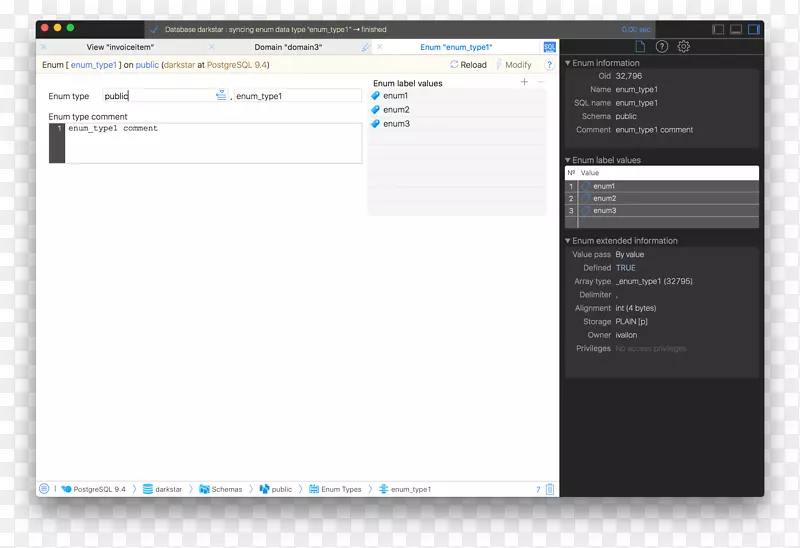Click the trash icon in bottom bar
This screenshot has height=548, width=800.
tap(550, 489)
